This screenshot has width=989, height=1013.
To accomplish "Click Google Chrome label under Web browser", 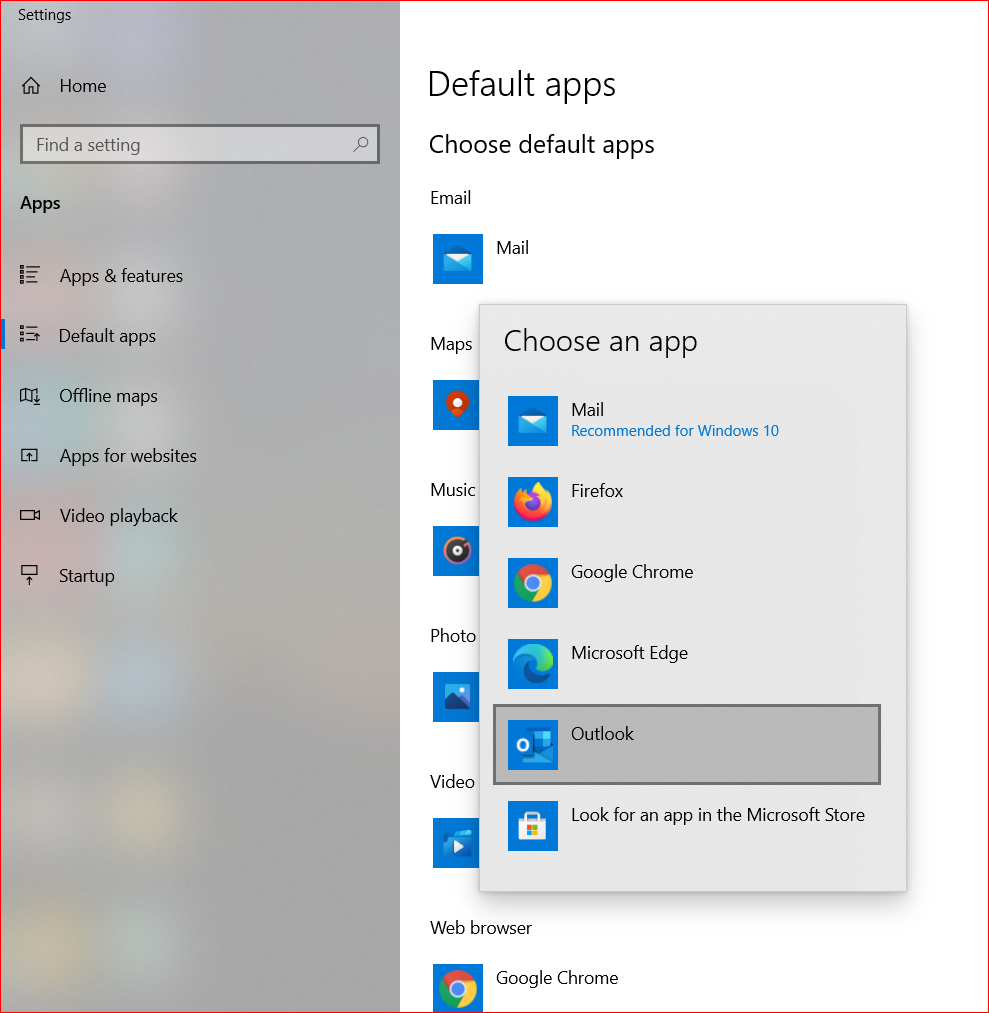I will pyautogui.click(x=557, y=978).
